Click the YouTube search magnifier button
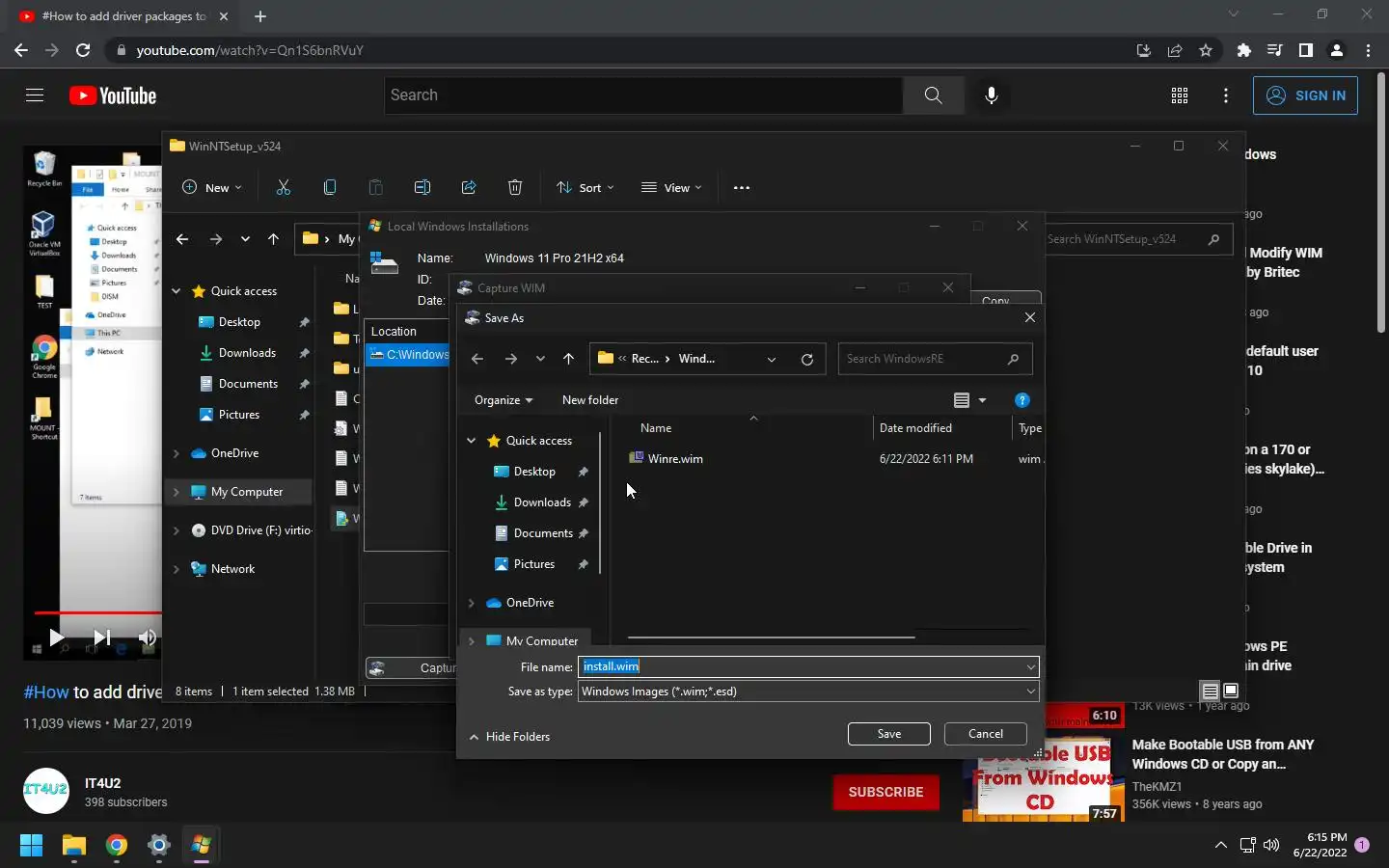The height and width of the screenshot is (868, 1389). [x=933, y=95]
